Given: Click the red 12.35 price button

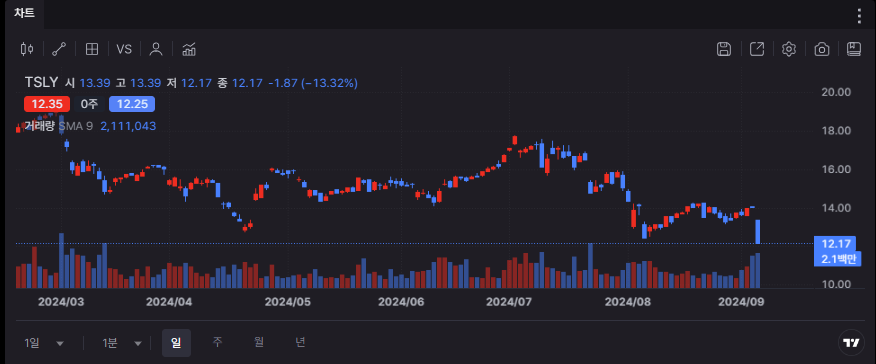Looking at the screenshot, I should pyautogui.click(x=47, y=104).
